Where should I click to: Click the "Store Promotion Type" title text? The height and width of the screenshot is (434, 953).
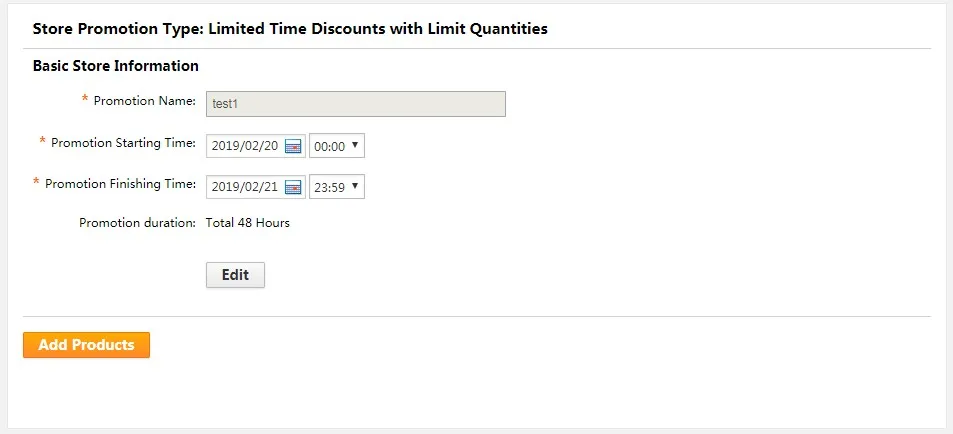115,29
